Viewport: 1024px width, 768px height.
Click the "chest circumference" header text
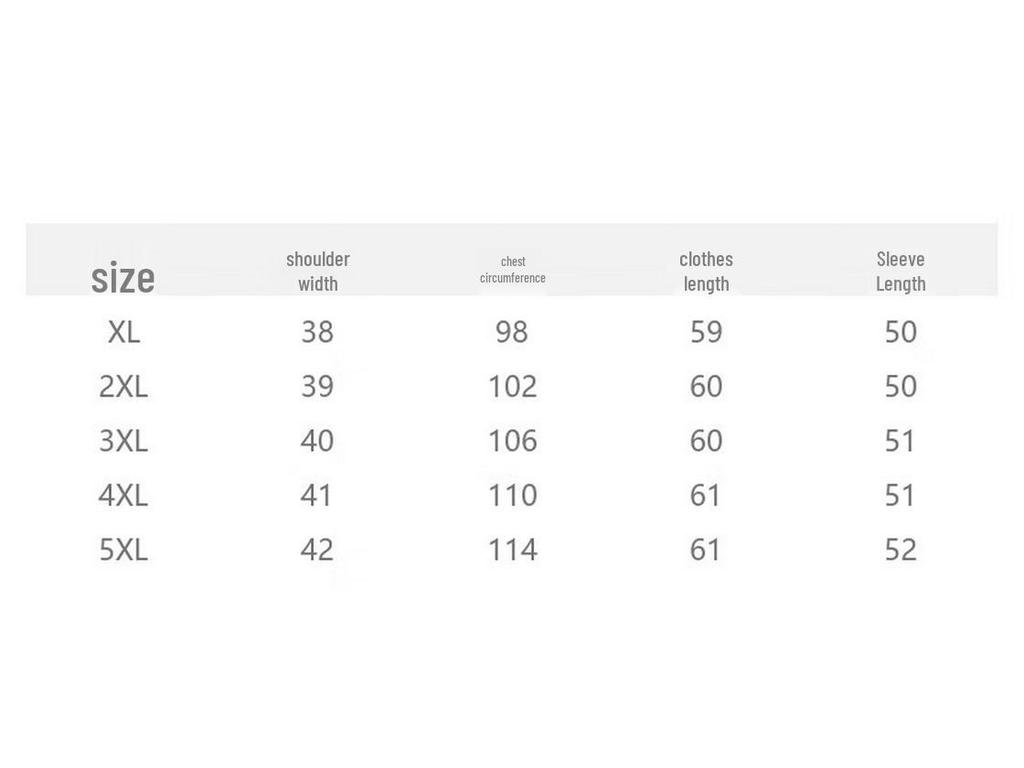point(513,270)
